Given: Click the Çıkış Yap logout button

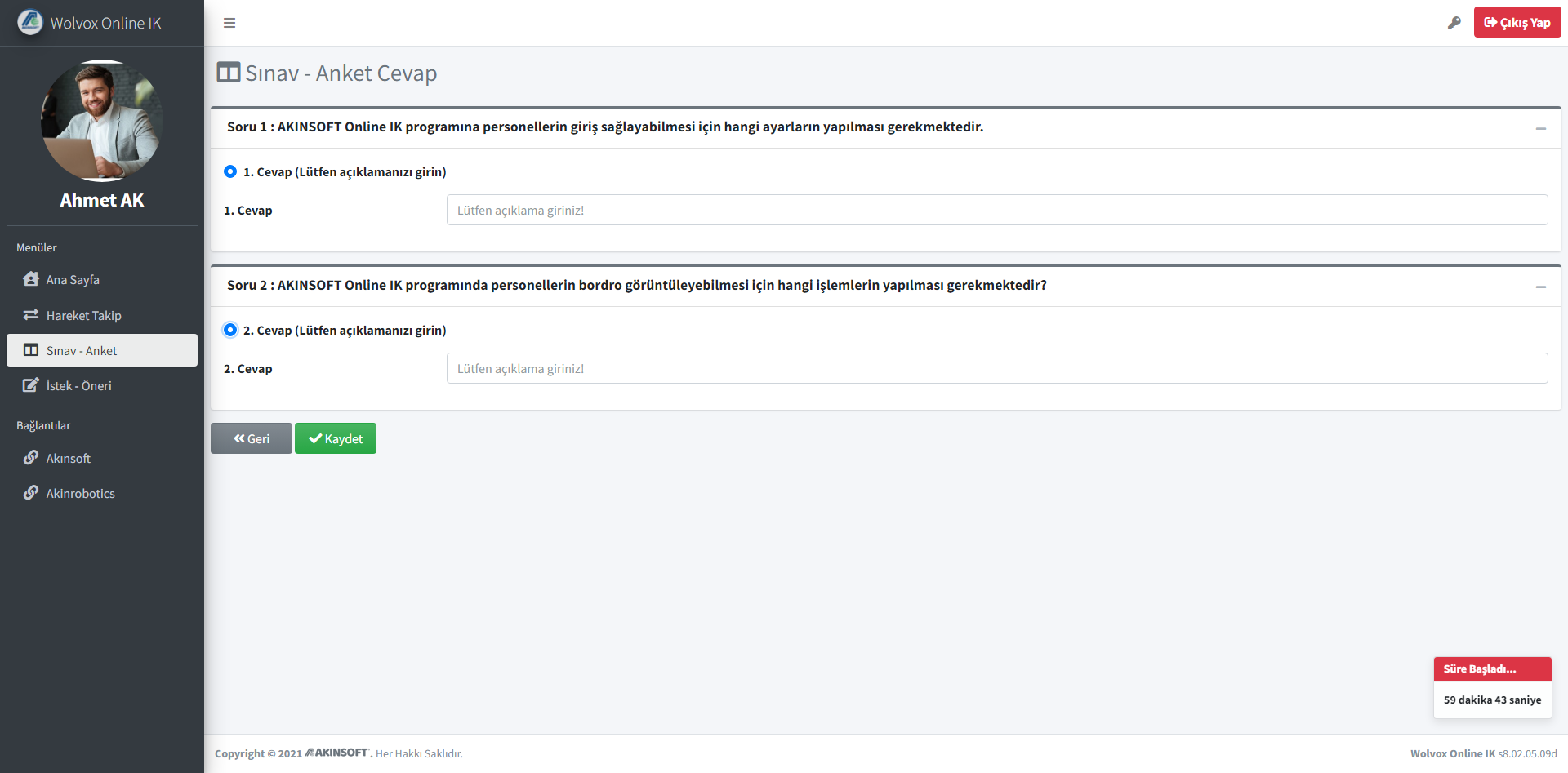Looking at the screenshot, I should pyautogui.click(x=1517, y=22).
